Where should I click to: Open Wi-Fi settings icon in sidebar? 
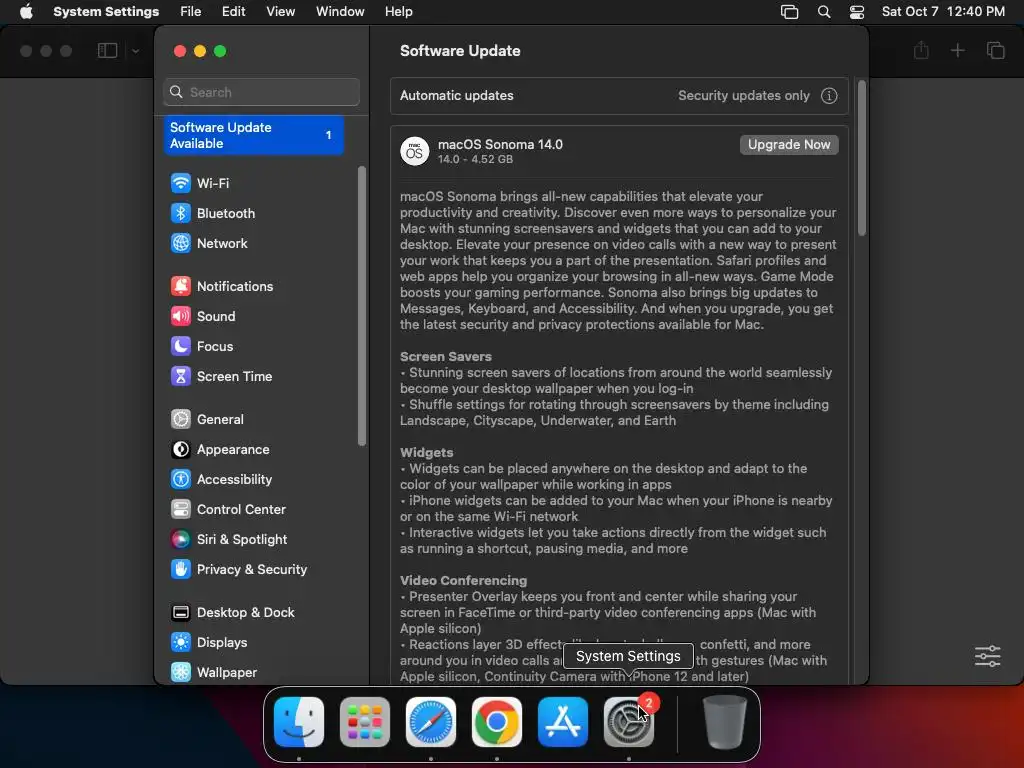point(180,183)
